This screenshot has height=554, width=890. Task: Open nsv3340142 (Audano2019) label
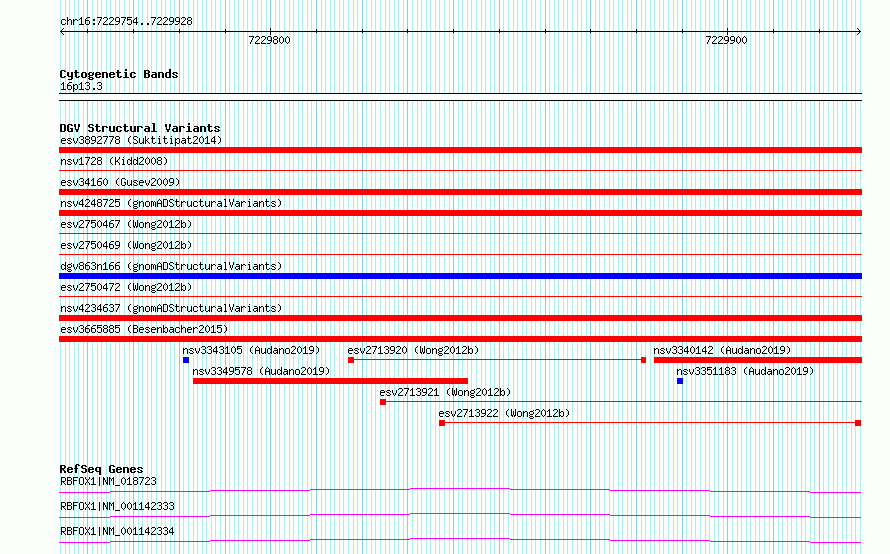pos(722,350)
